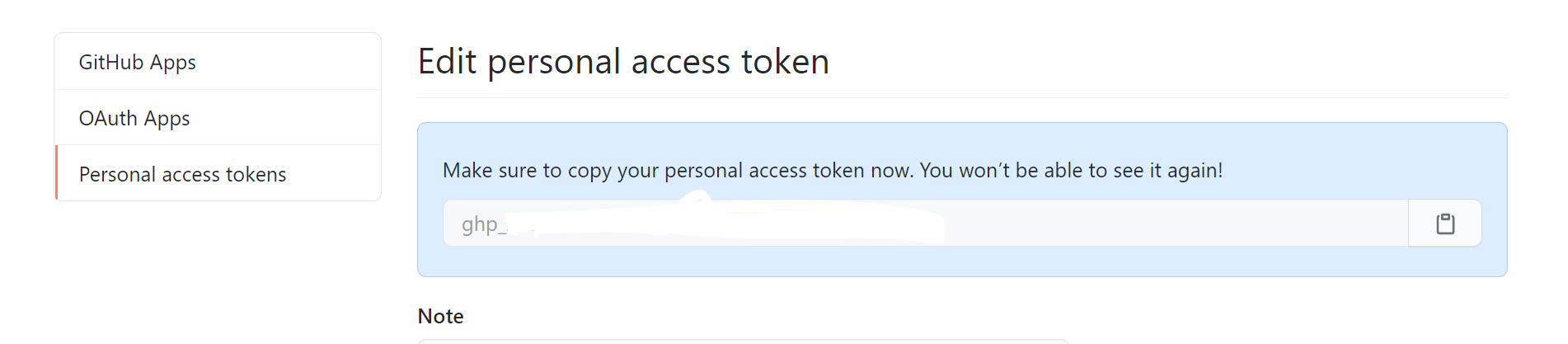This screenshot has height=344, width=1568.
Task: Click the Note field label
Action: tap(440, 316)
